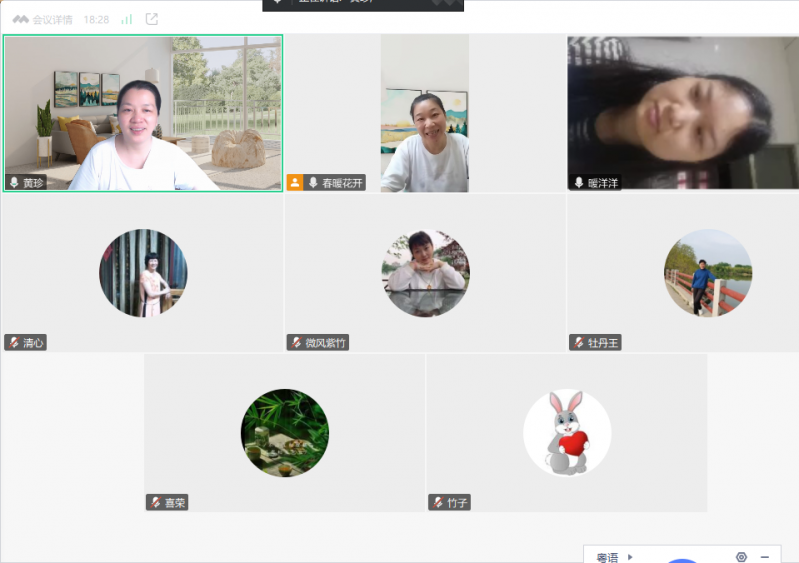Collapse the bottom-right panel with minus button

click(x=765, y=557)
